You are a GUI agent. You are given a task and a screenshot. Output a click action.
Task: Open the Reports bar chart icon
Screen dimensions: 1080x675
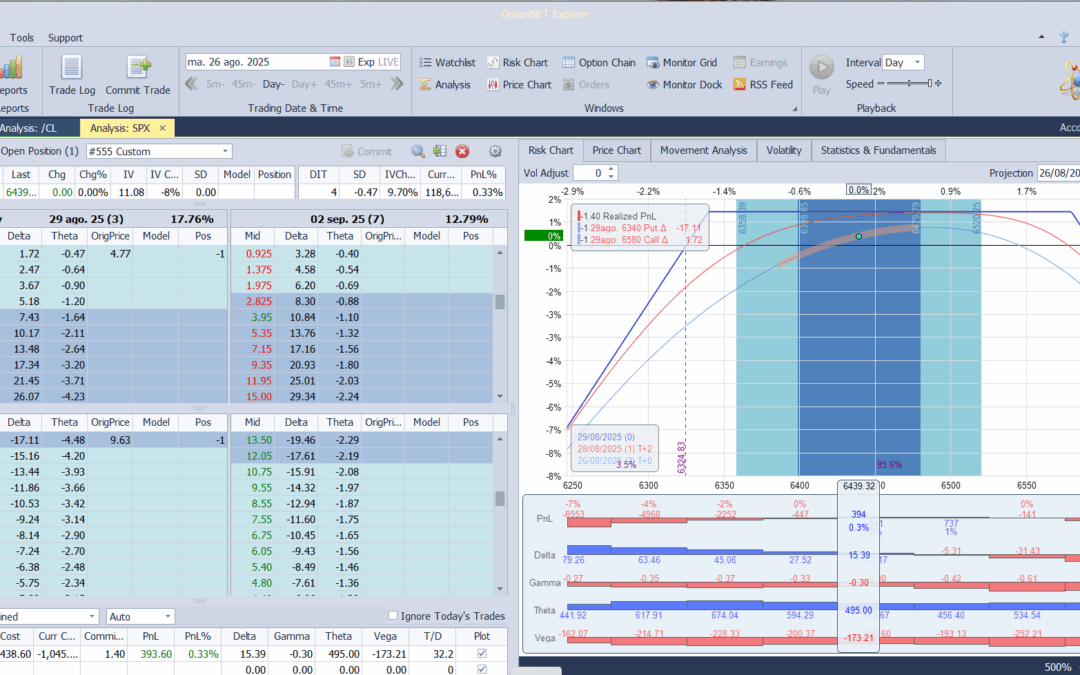[11, 68]
